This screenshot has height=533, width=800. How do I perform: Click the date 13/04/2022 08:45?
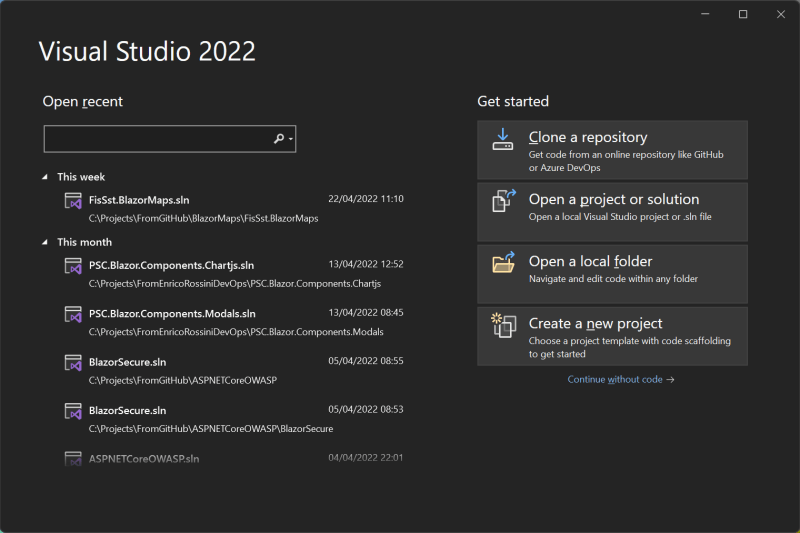coord(366,313)
